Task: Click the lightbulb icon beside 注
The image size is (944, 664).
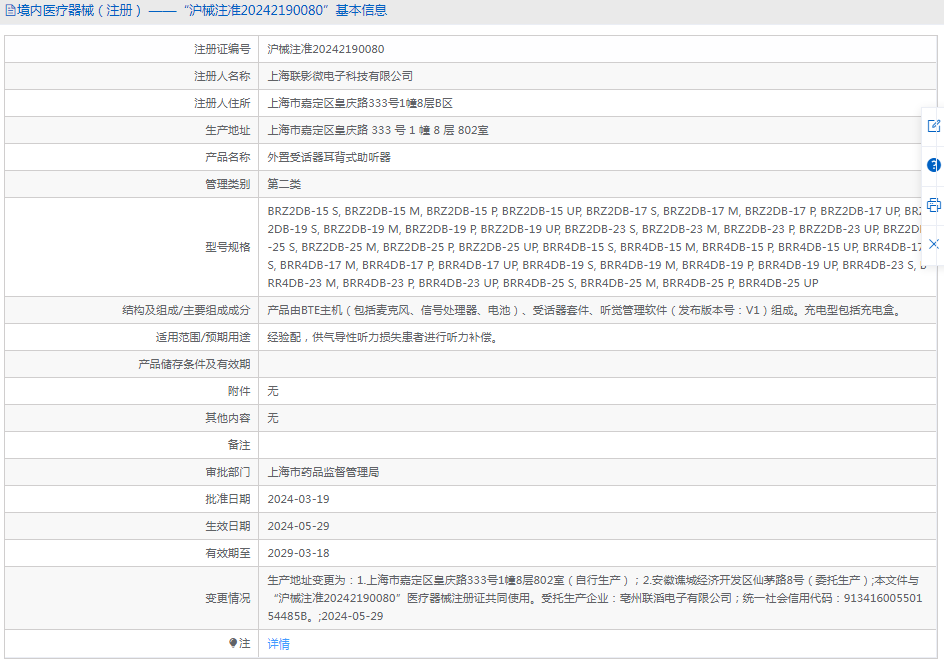Action: 233,643
